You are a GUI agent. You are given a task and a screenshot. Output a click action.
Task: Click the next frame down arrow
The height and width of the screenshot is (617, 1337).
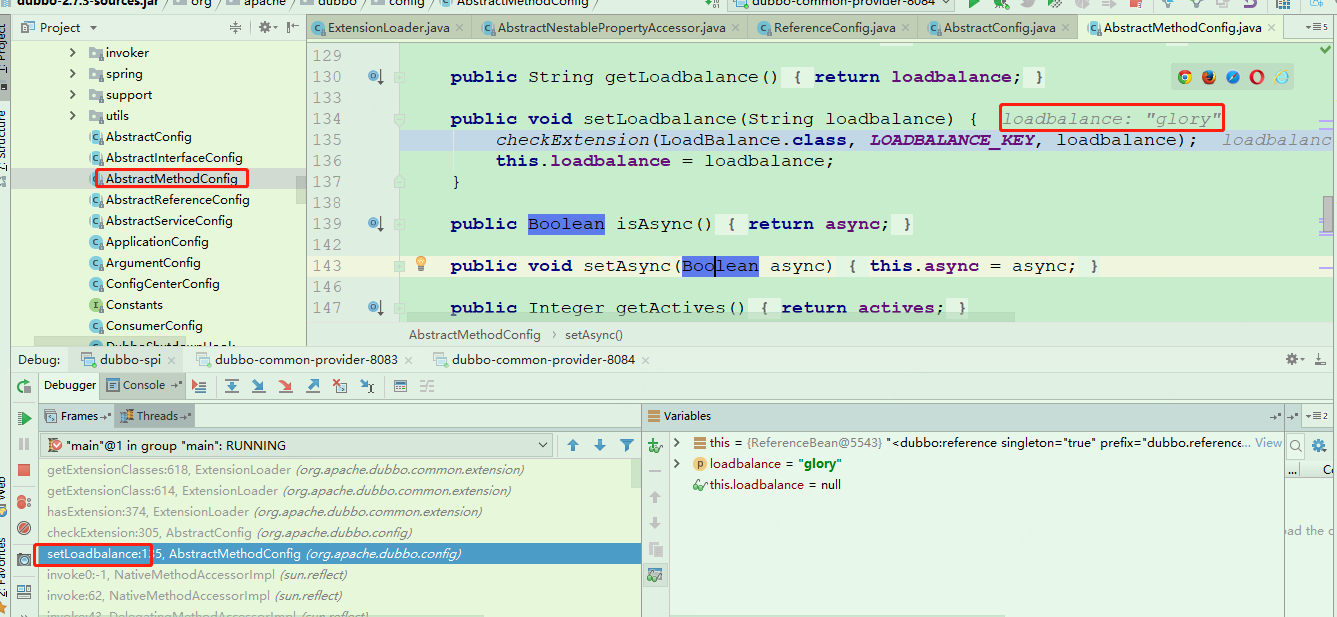pyautogui.click(x=600, y=445)
